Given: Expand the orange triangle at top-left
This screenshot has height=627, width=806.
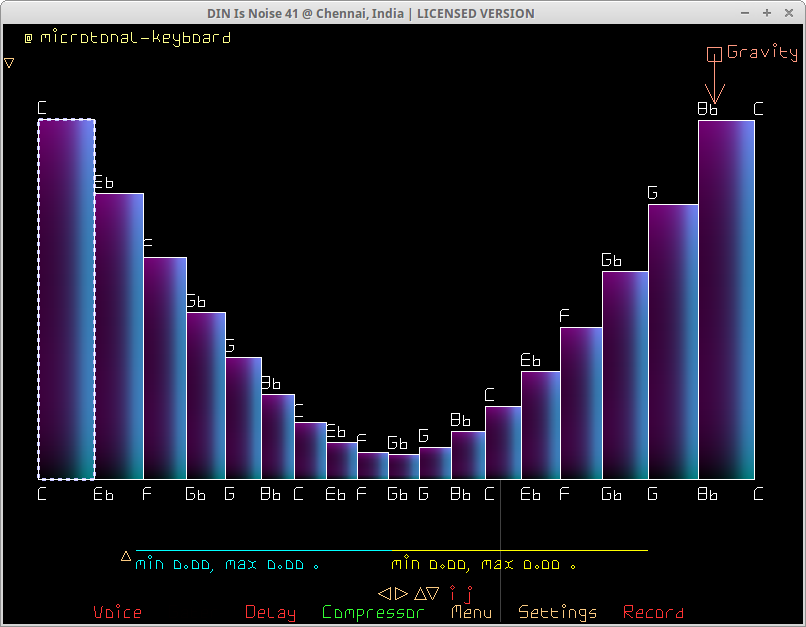Looking at the screenshot, I should tap(9, 63).
